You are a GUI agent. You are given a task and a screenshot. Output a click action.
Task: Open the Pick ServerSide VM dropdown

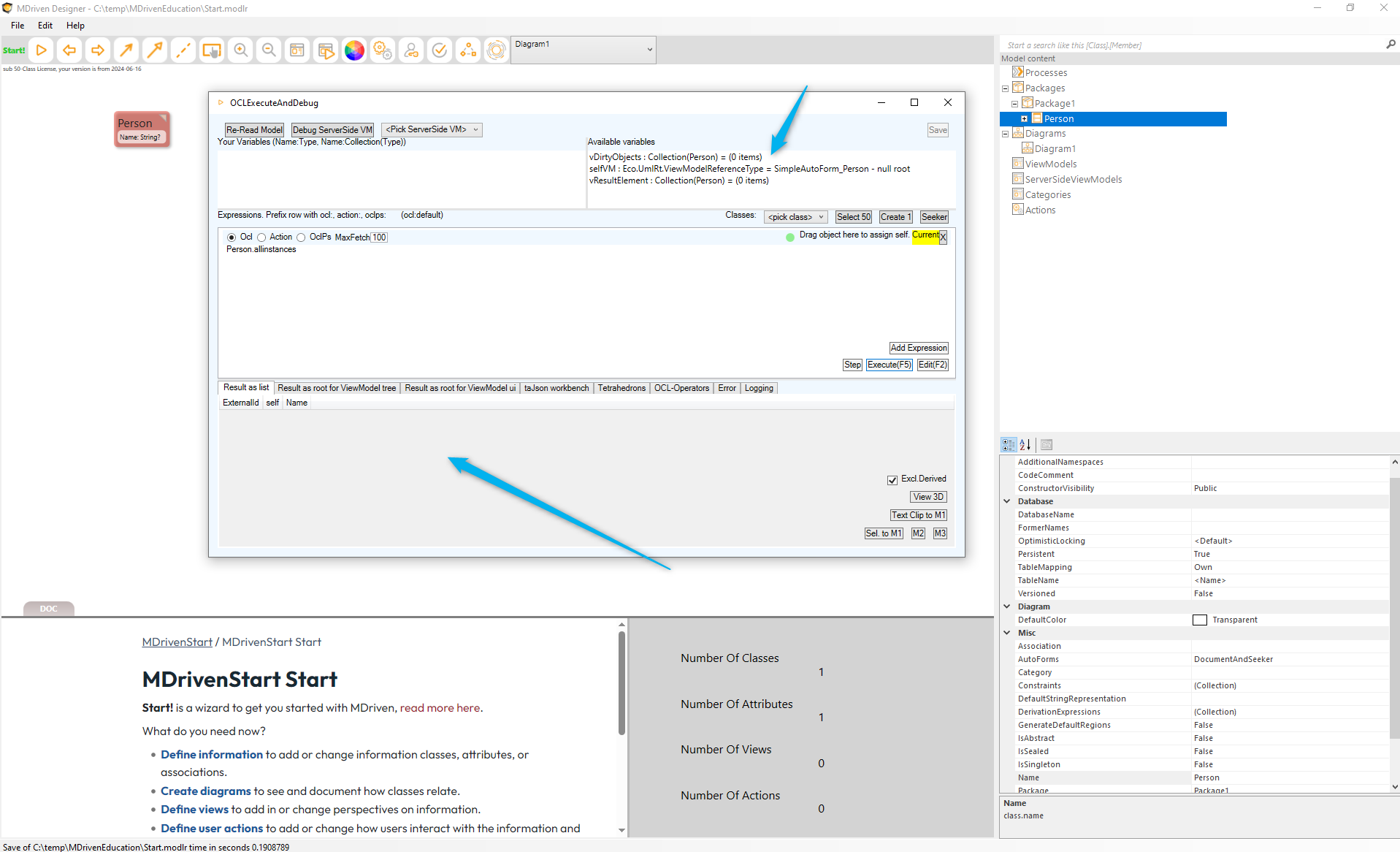(x=432, y=130)
